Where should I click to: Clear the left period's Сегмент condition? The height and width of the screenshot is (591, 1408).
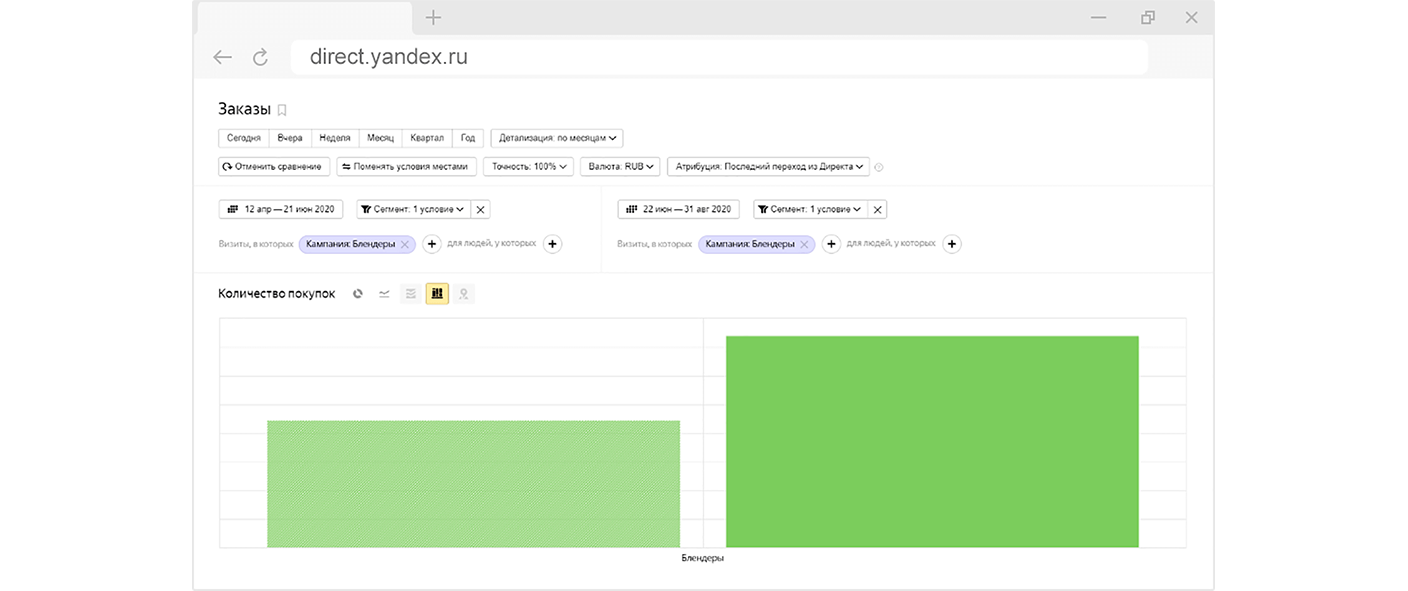pos(480,210)
